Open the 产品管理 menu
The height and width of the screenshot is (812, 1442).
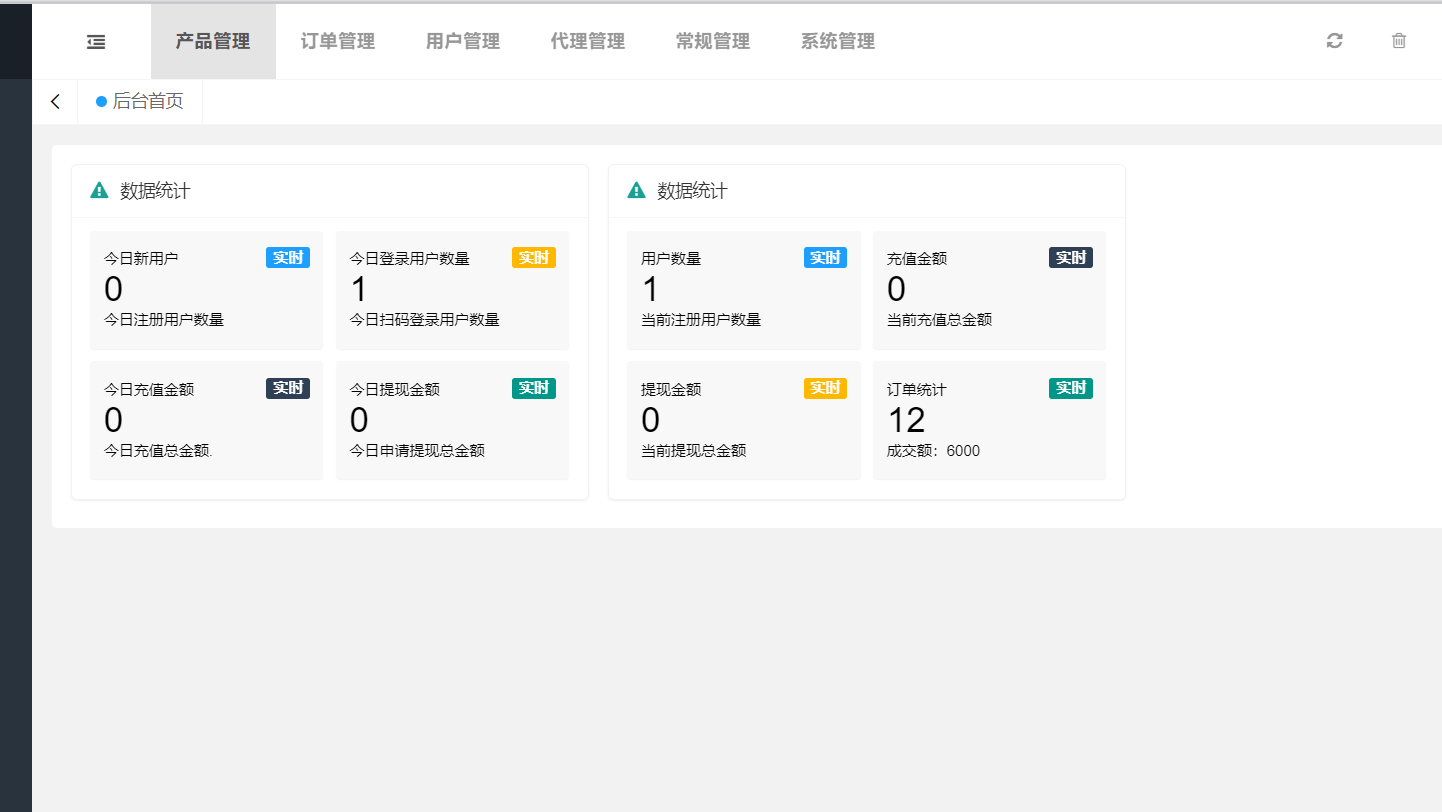click(213, 41)
